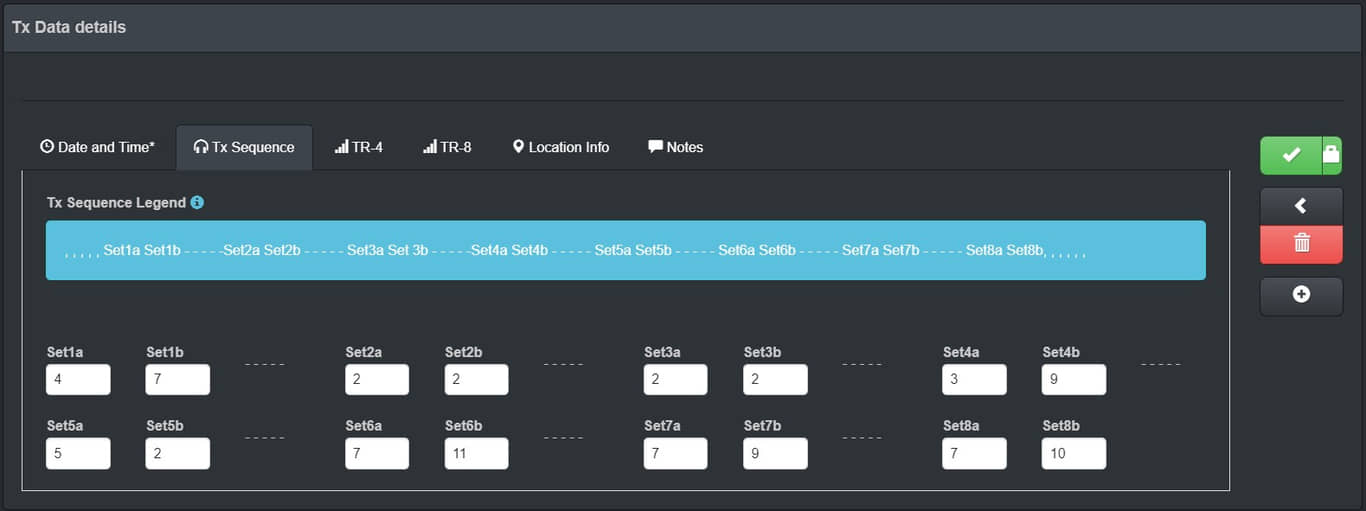
Task: Add new entry with the plus button
Action: [1301, 295]
